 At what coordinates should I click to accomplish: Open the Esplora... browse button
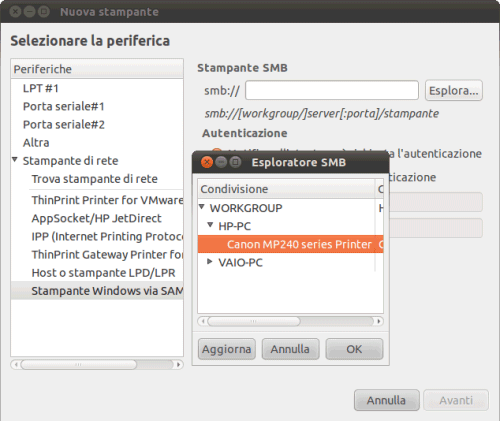(454, 90)
